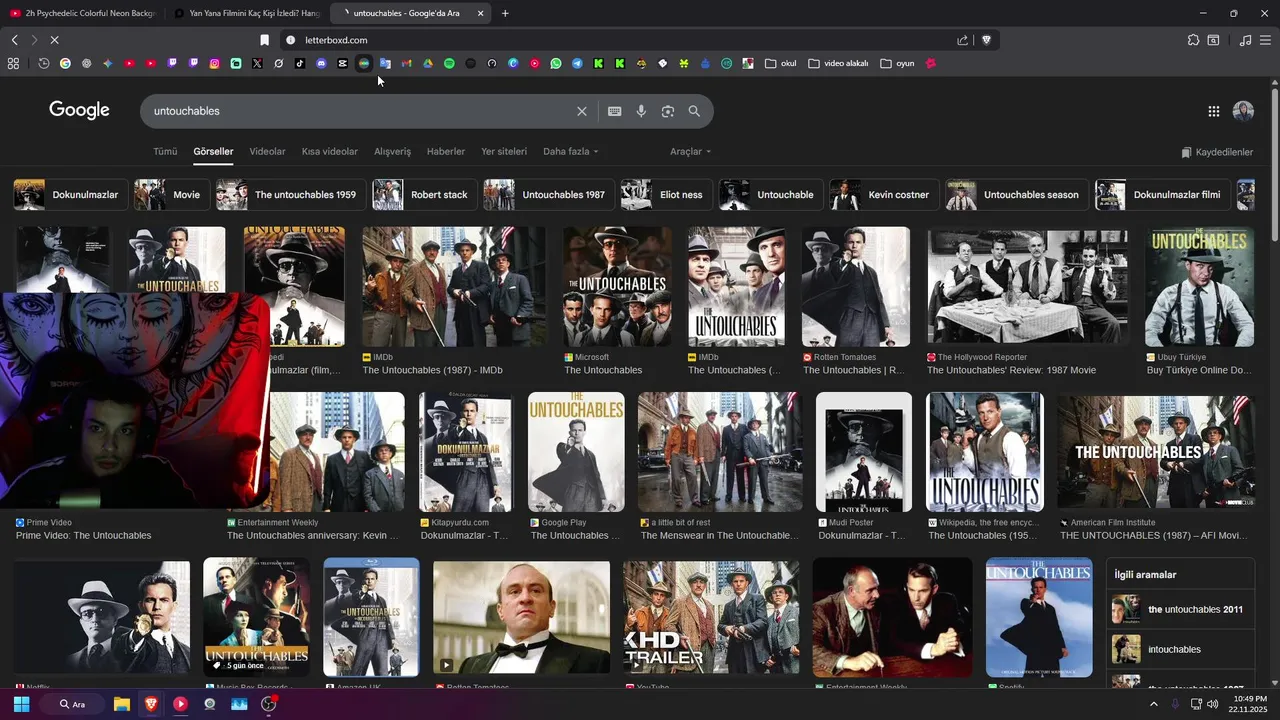The height and width of the screenshot is (720, 1280).
Task: Open the okul bookmarks folder
Action: click(x=781, y=63)
